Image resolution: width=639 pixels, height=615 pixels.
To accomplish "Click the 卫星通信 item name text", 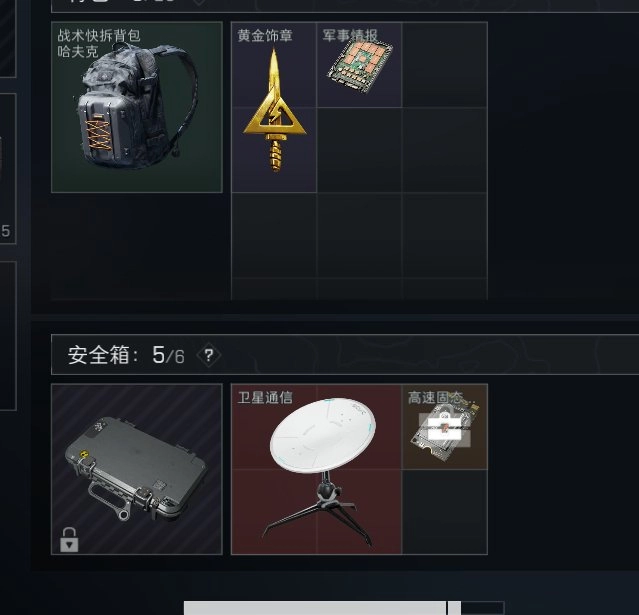I will 265,398.
